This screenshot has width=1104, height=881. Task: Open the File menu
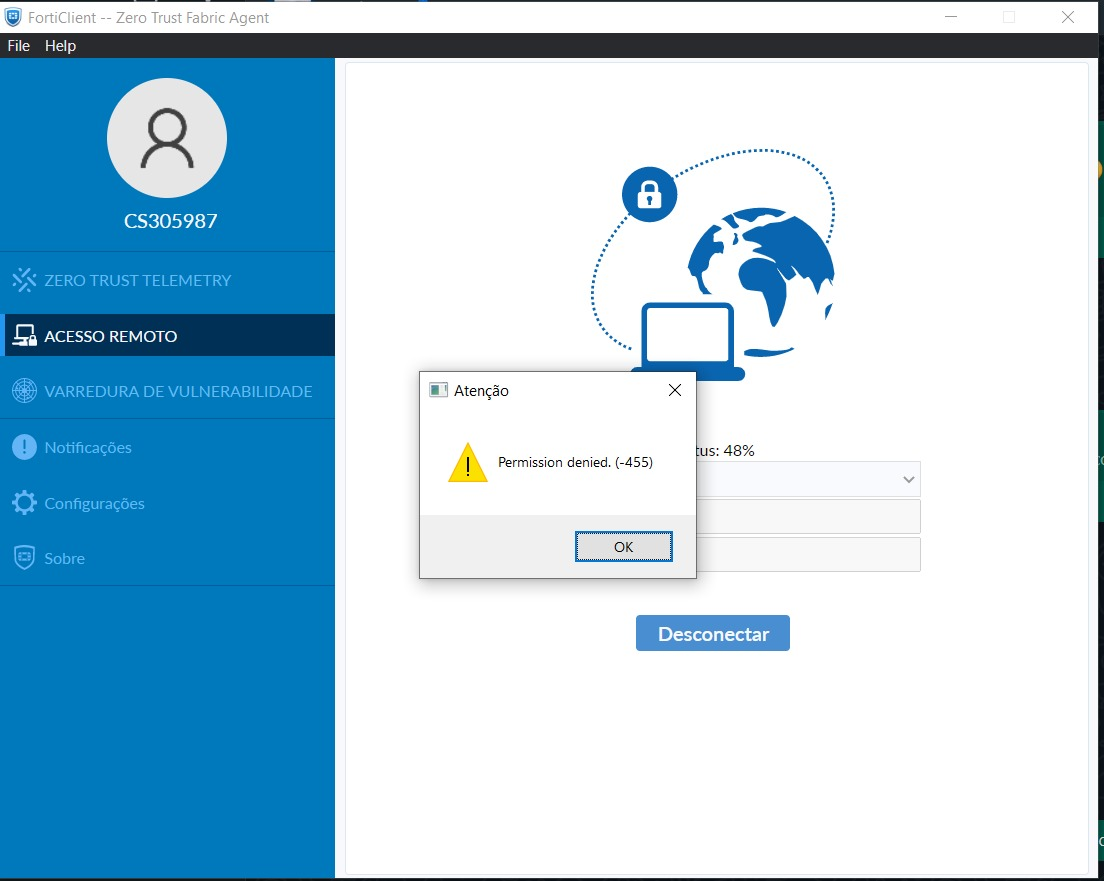[x=18, y=46]
